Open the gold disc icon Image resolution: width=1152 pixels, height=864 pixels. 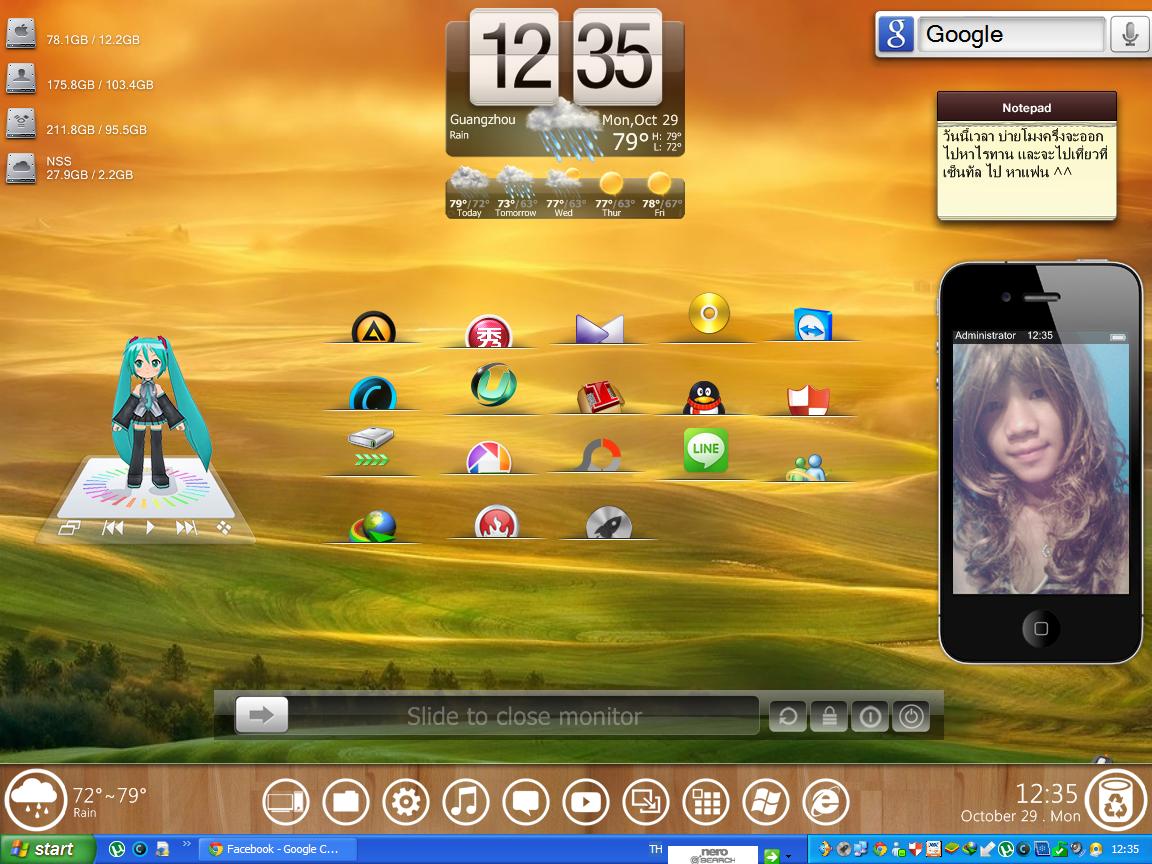pos(709,314)
